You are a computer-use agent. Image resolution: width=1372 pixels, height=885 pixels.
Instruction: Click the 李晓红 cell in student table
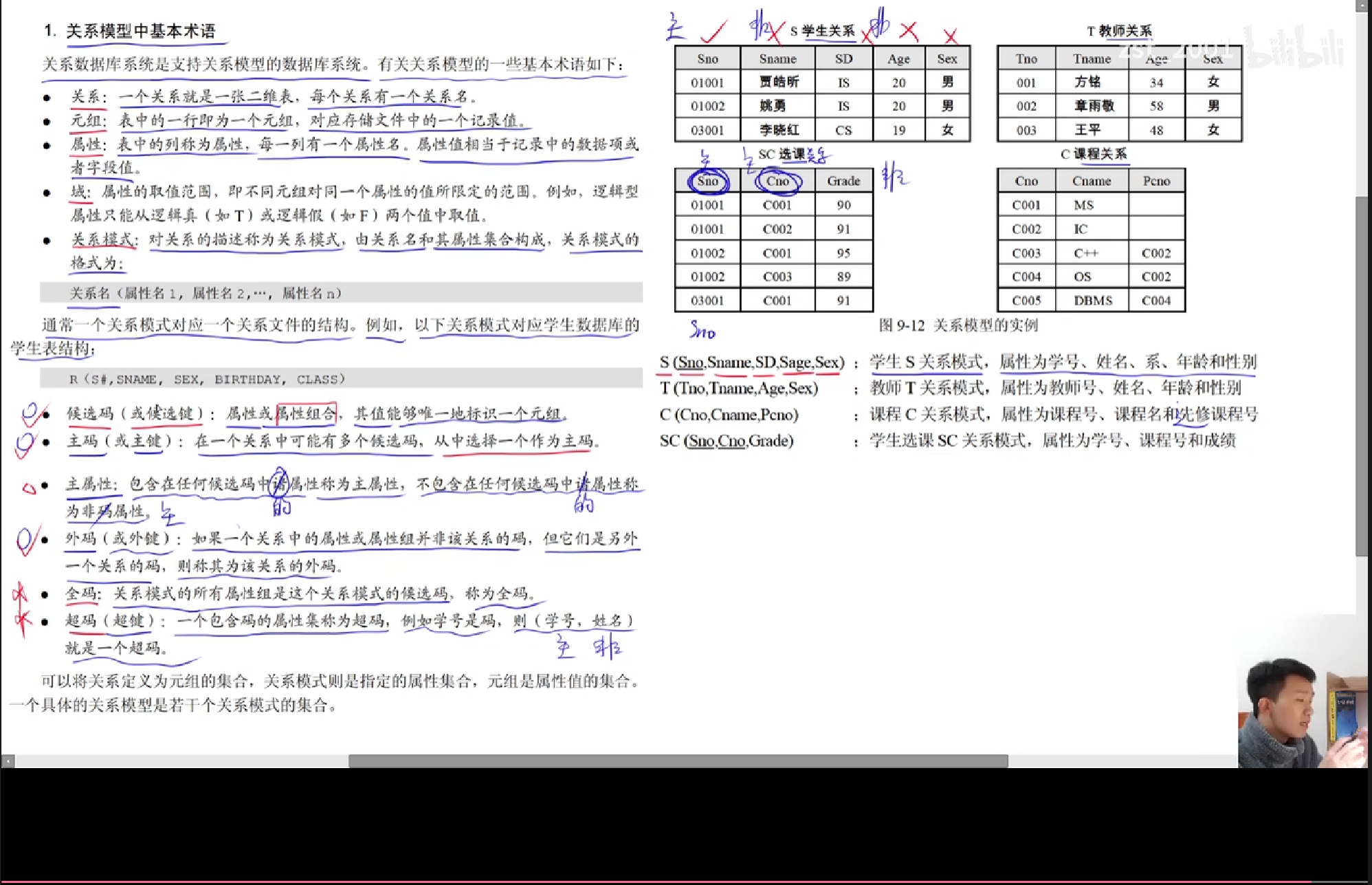779,130
